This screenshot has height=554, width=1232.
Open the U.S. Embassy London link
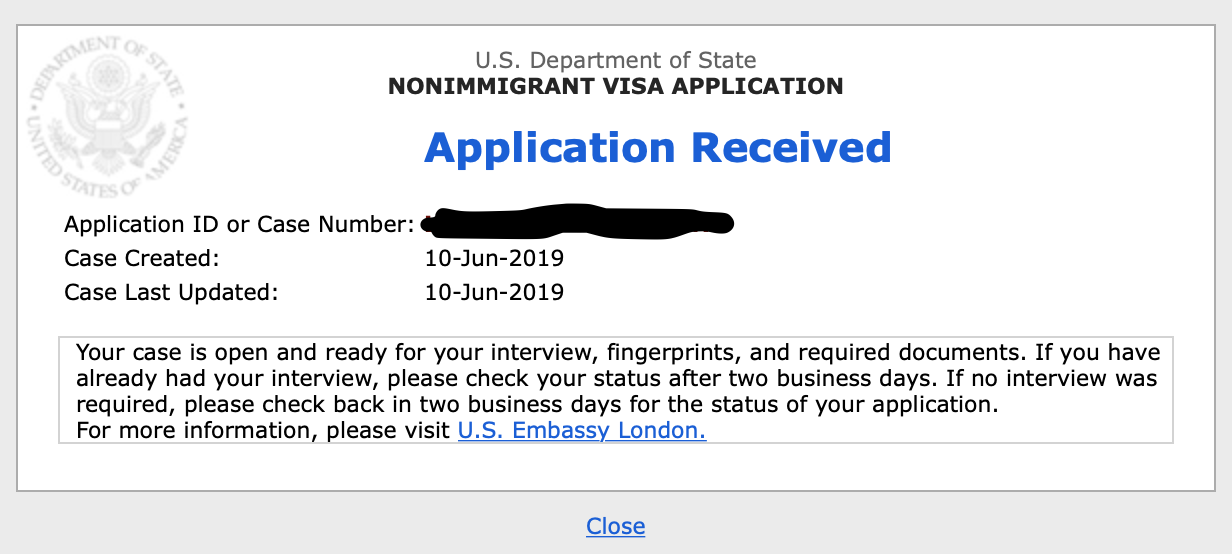[582, 432]
